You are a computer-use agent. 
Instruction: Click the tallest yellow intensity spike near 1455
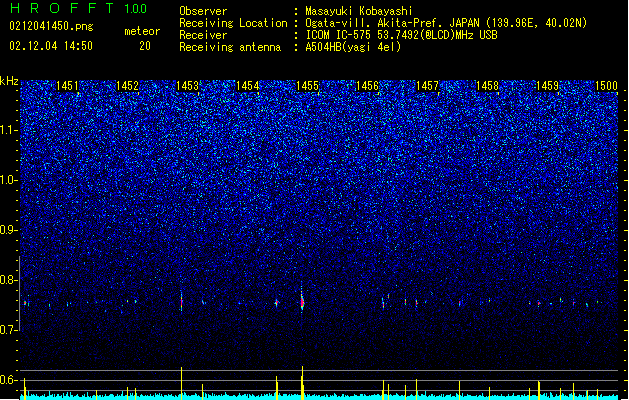[302, 383]
